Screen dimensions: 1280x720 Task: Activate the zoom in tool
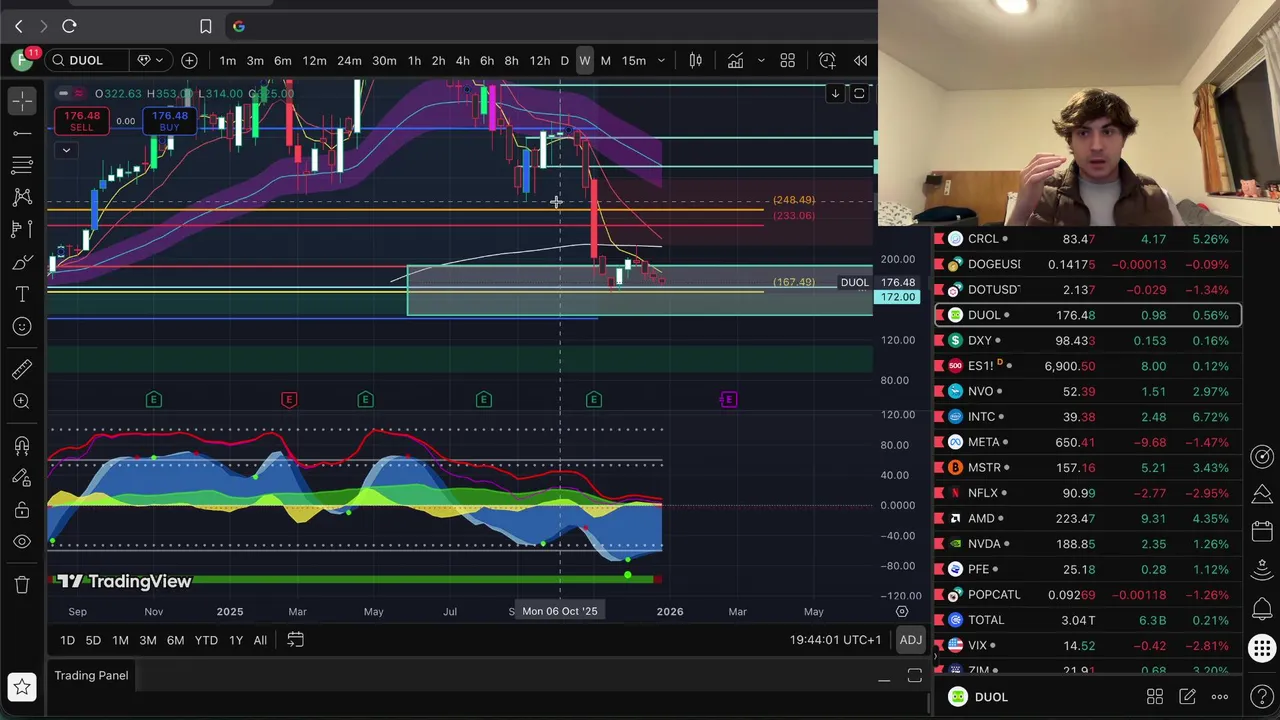[x=22, y=401]
